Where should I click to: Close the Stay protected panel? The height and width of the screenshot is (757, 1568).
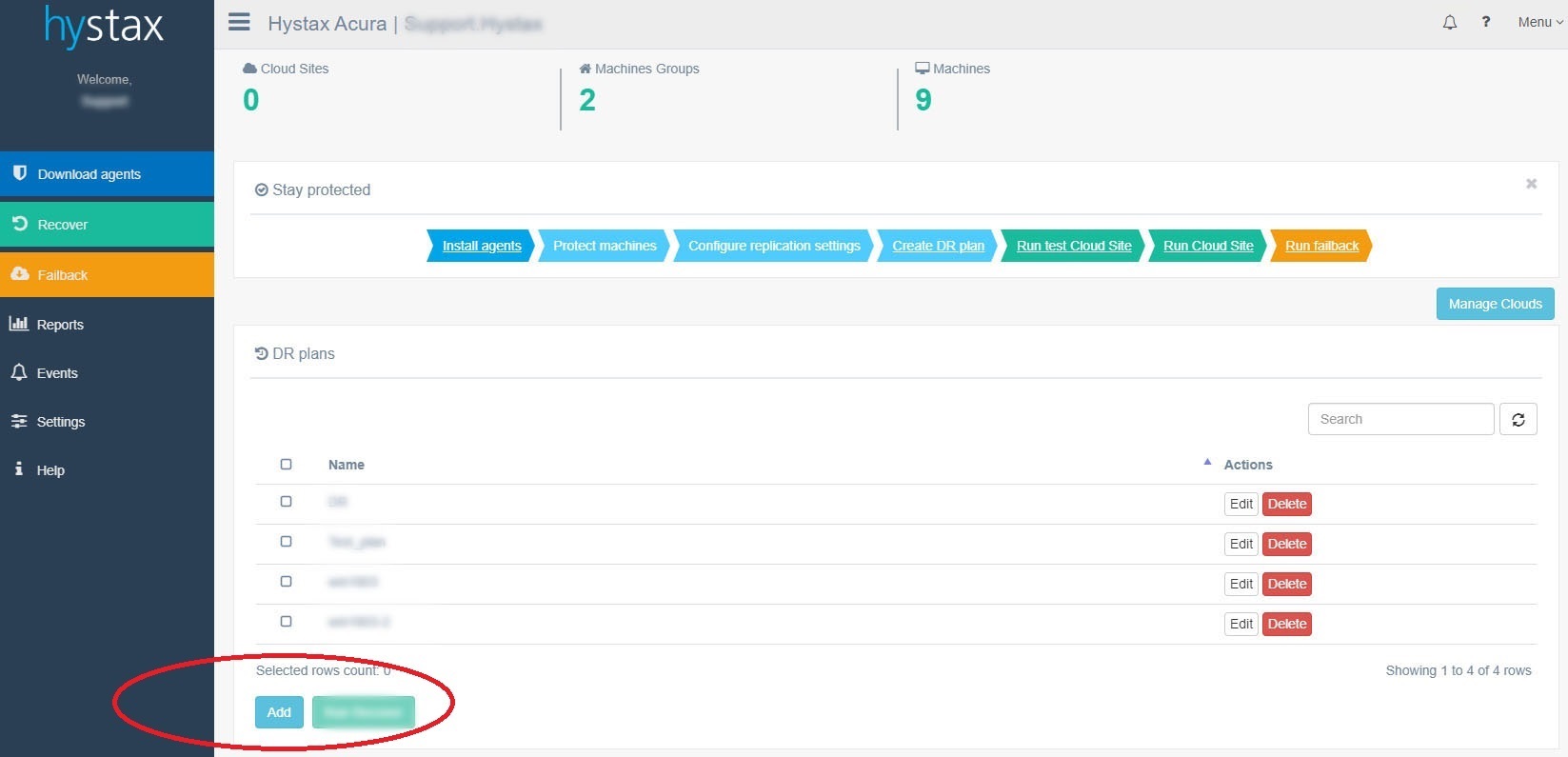[x=1532, y=184]
